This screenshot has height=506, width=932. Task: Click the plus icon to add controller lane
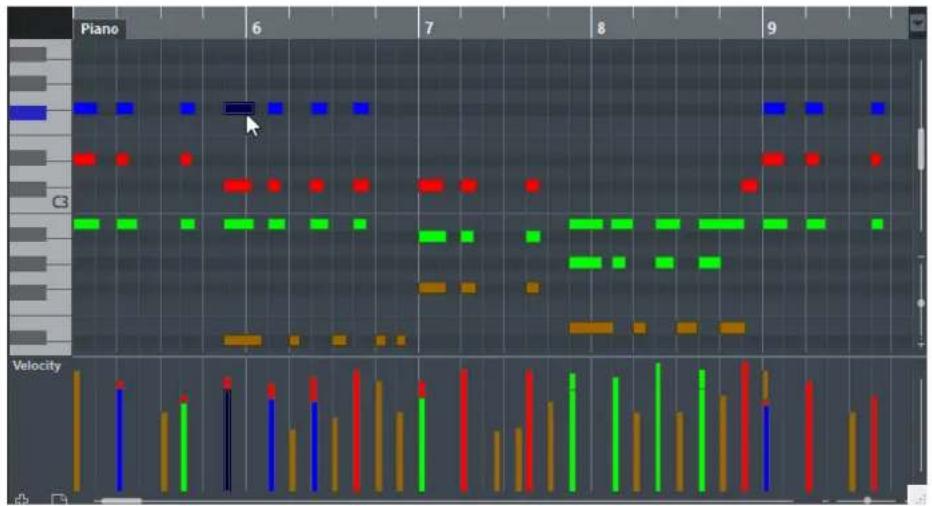(x=21, y=499)
